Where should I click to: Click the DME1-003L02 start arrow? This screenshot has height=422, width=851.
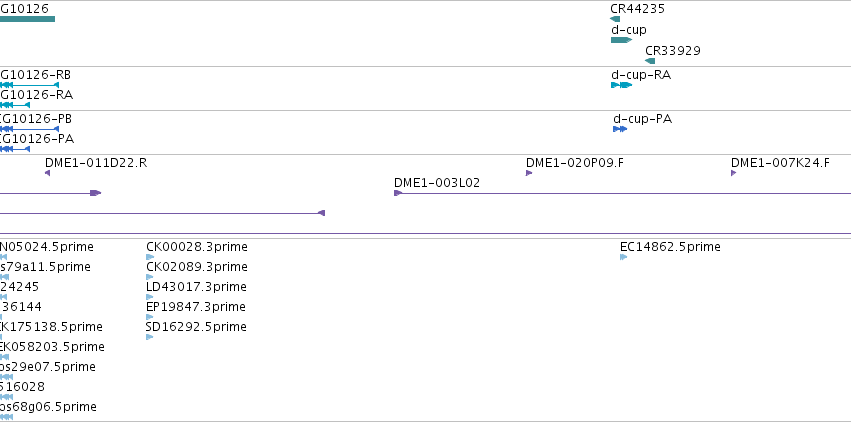tap(398, 193)
